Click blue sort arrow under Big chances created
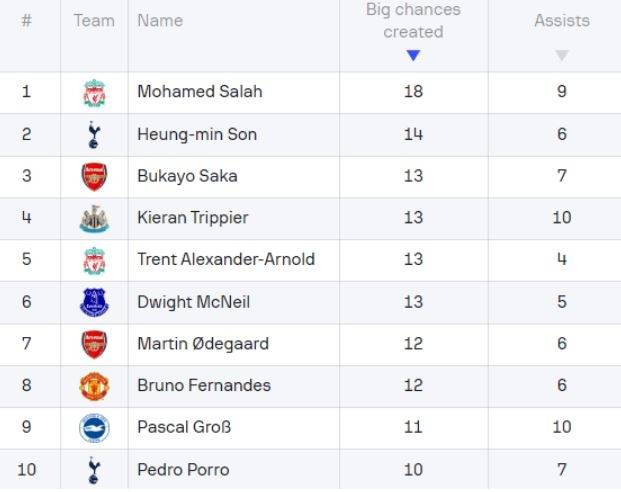 tap(413, 56)
